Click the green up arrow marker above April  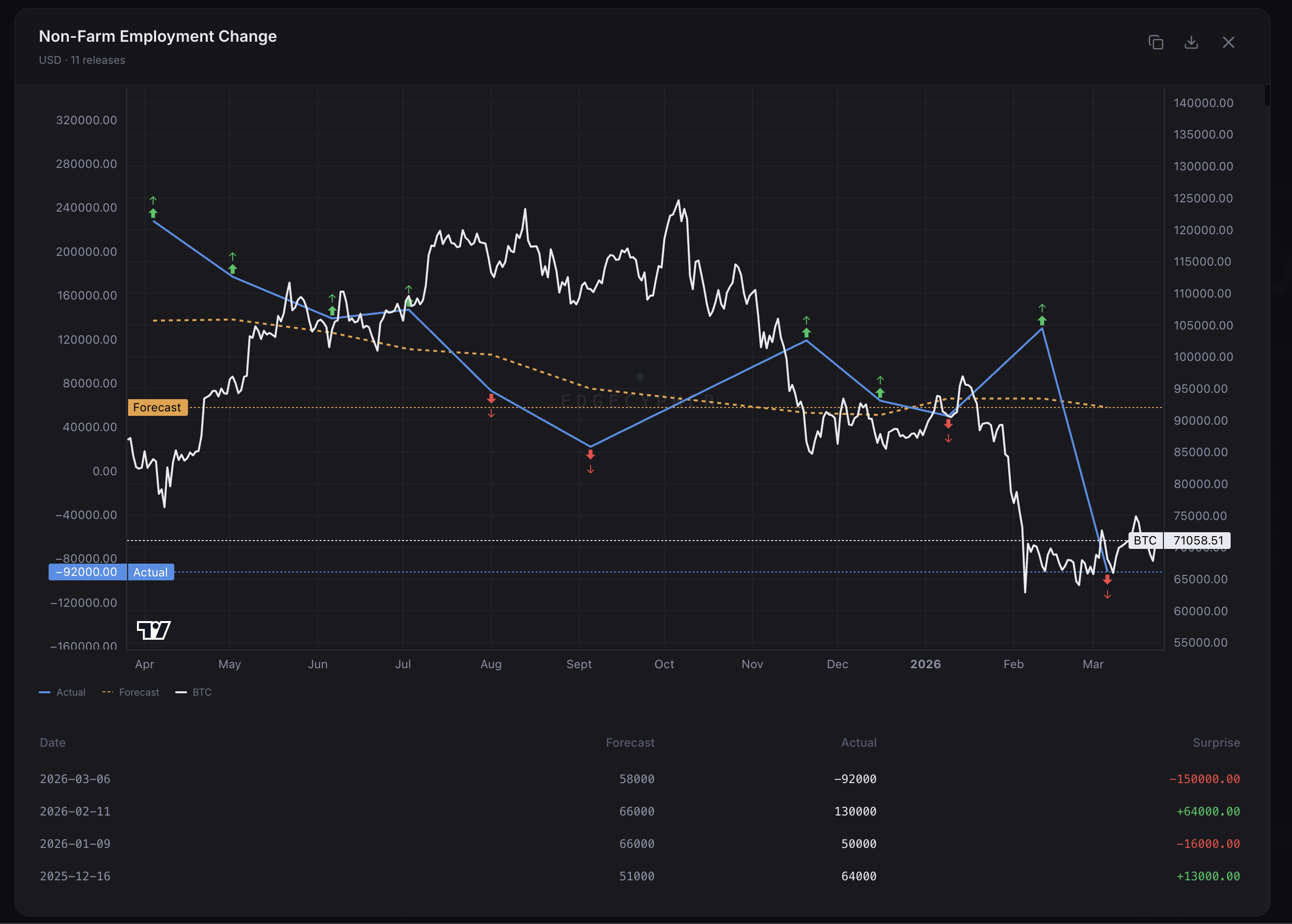[x=153, y=213]
